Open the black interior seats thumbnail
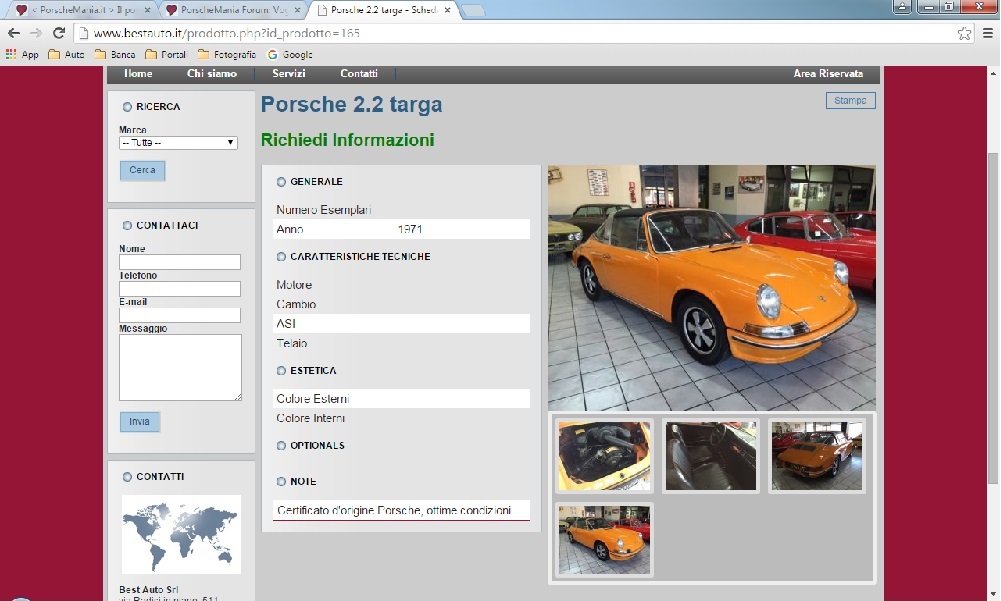 click(x=711, y=455)
